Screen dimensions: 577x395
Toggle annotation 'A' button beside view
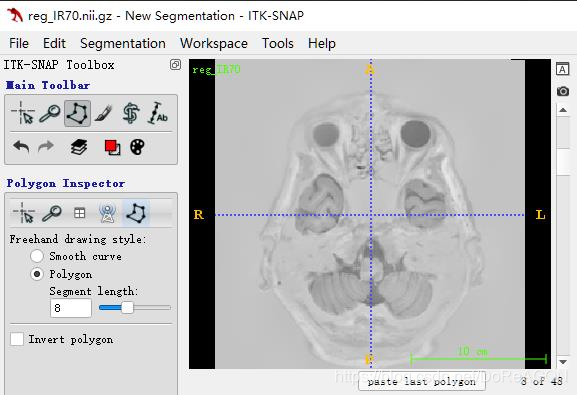pyautogui.click(x=562, y=69)
